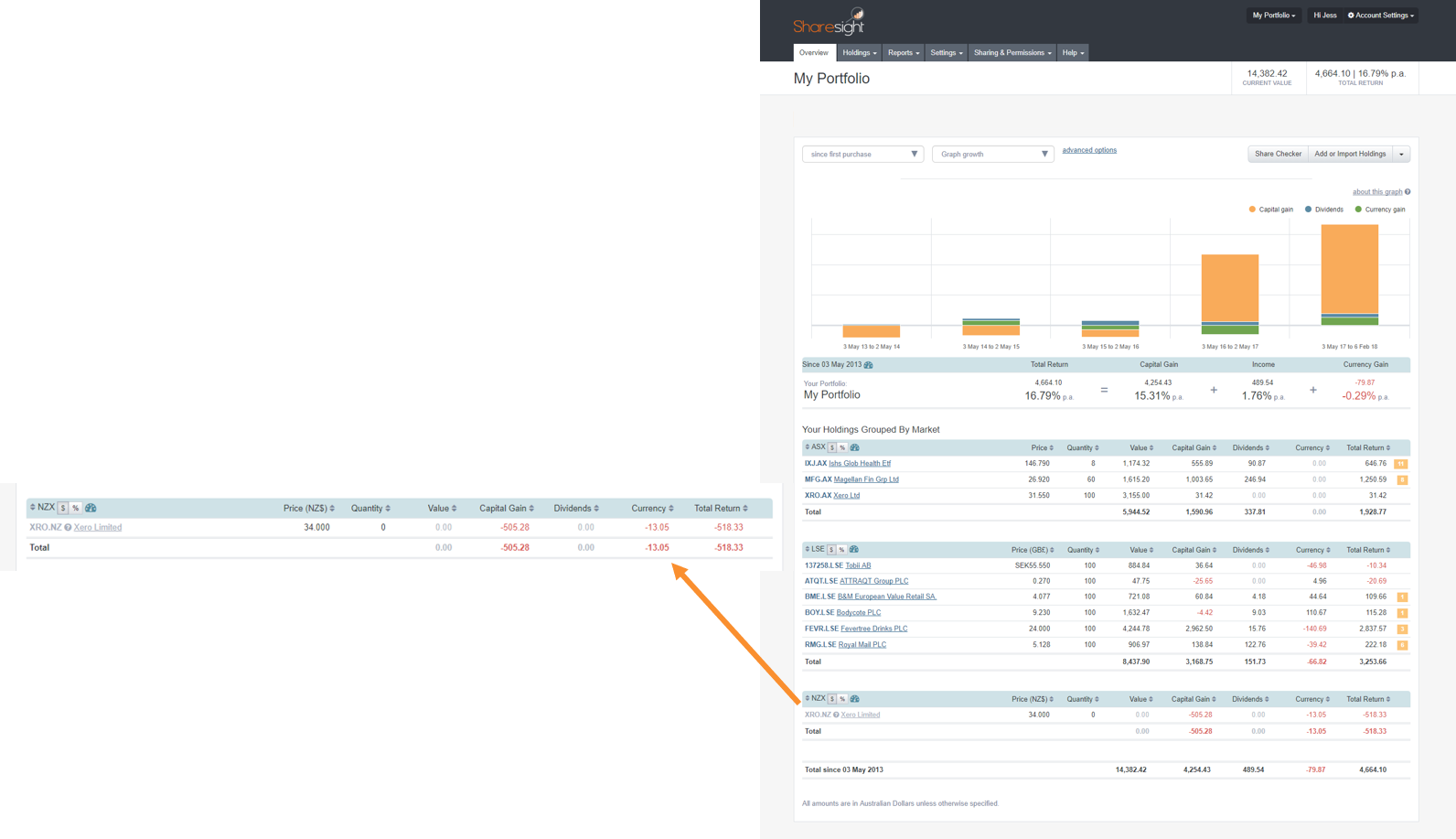Open orange badge 11 on IXJ.AX row
The image size is (1456, 839).
click(x=1401, y=464)
